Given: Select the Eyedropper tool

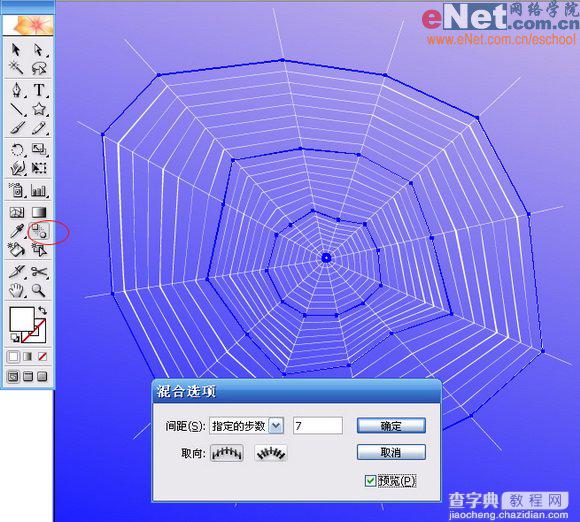Looking at the screenshot, I should click(17, 231).
